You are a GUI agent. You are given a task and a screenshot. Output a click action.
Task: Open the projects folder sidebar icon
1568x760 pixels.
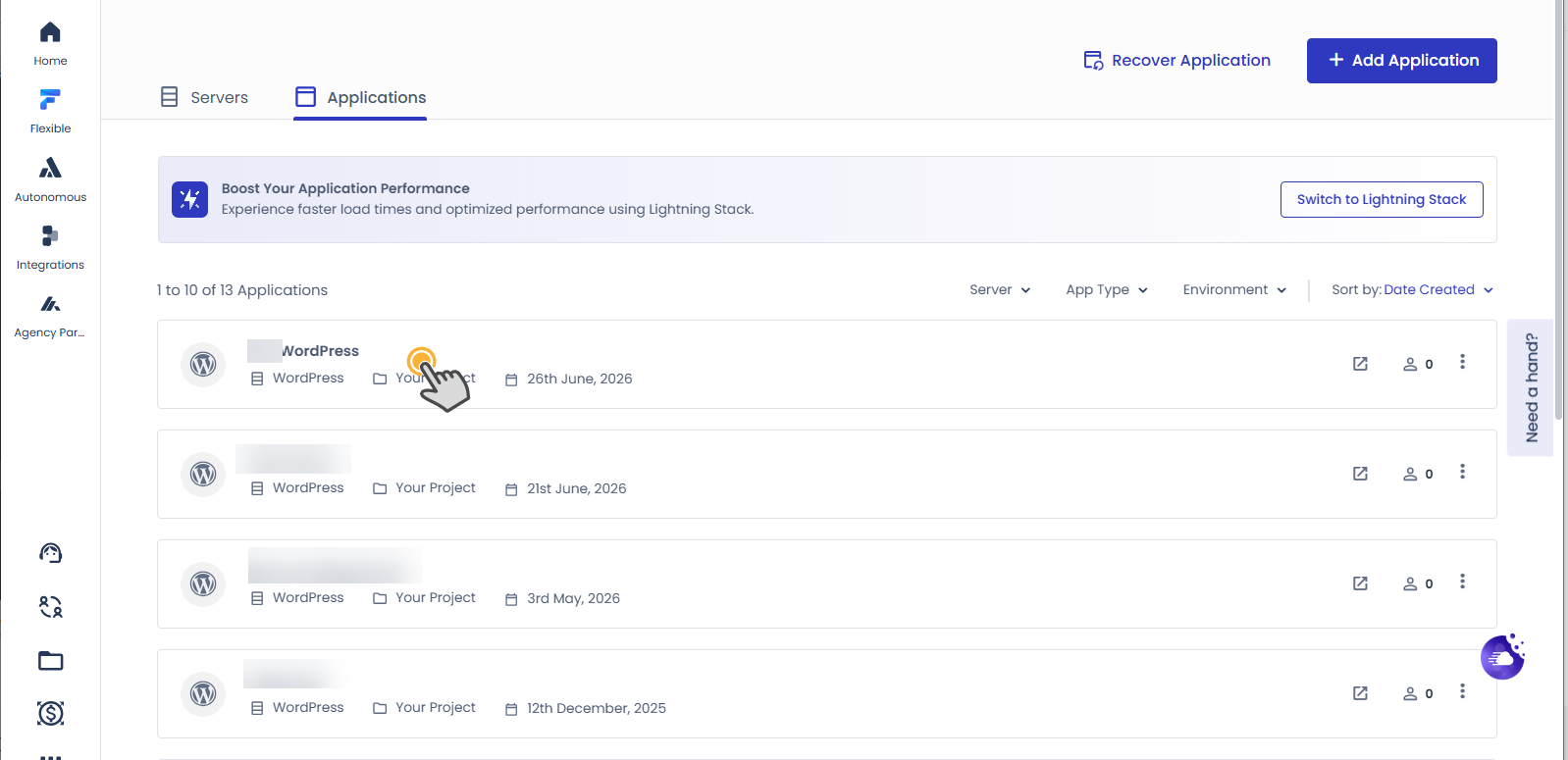(51, 661)
